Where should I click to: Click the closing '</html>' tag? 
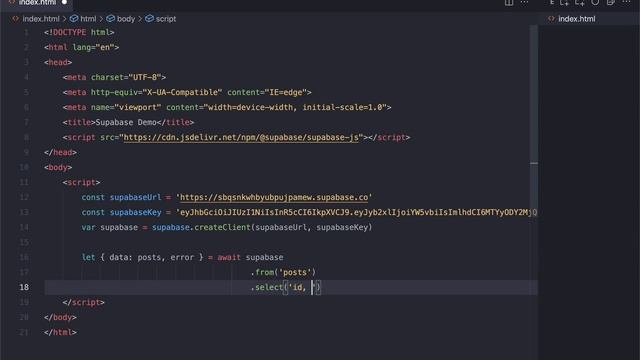point(60,333)
